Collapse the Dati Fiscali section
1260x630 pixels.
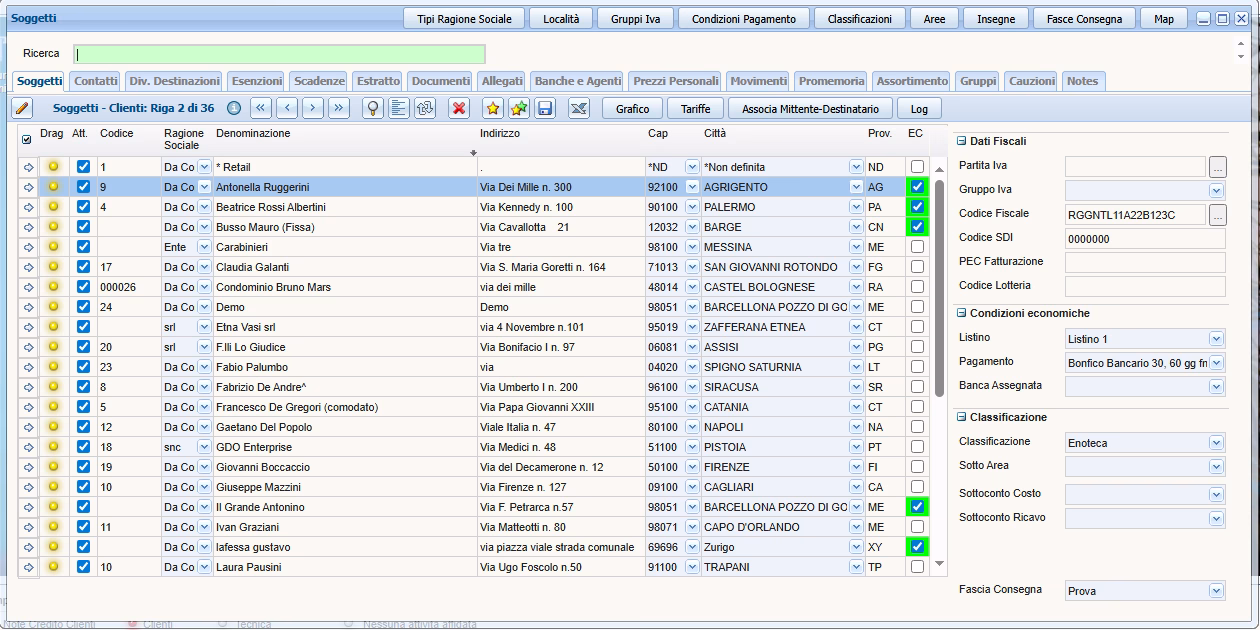(x=962, y=141)
